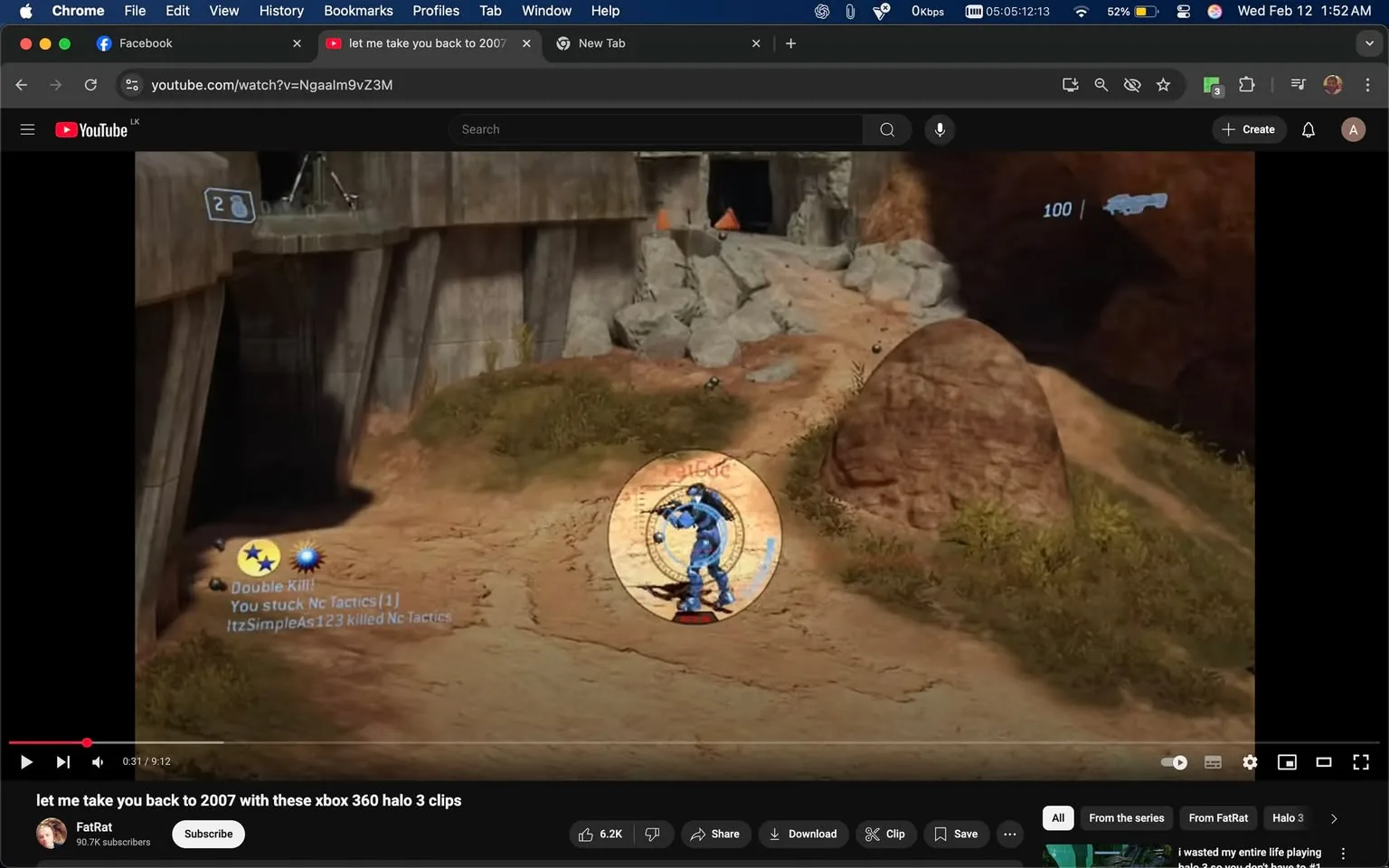Switch to the Facebook tab
Image resolution: width=1389 pixels, height=868 pixels.
[x=181, y=42]
